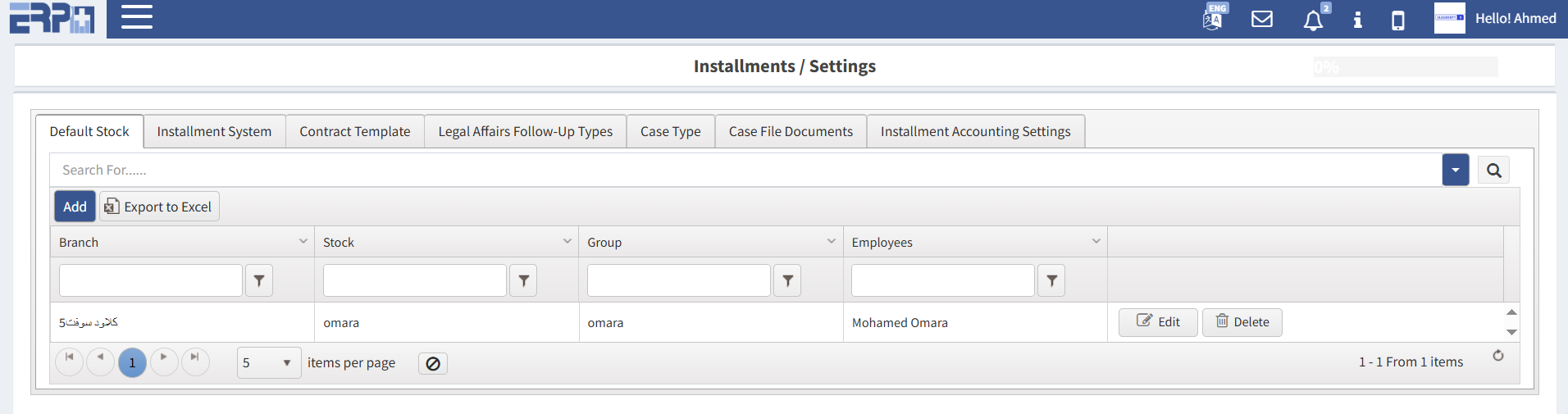Open the items per page dropdown
Screen dimensions: 1568x414
click(269, 363)
